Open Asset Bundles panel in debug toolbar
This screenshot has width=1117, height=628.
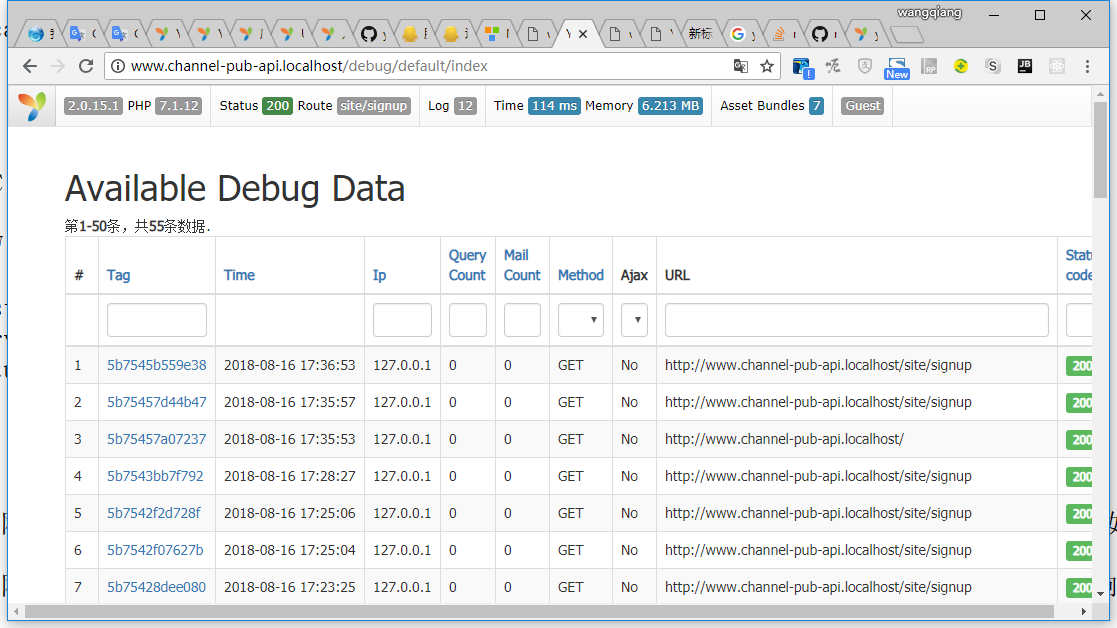pos(771,106)
